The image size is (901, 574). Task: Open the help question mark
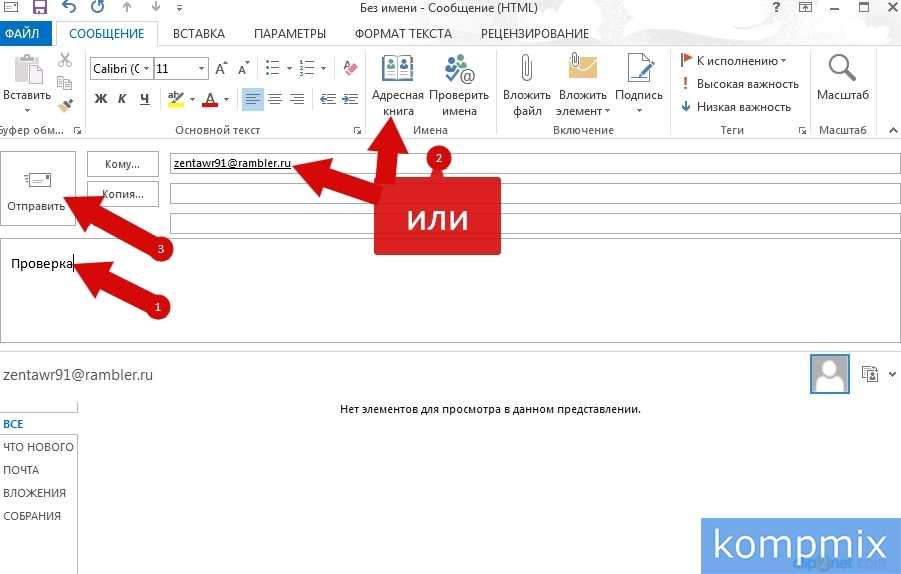[776, 7]
